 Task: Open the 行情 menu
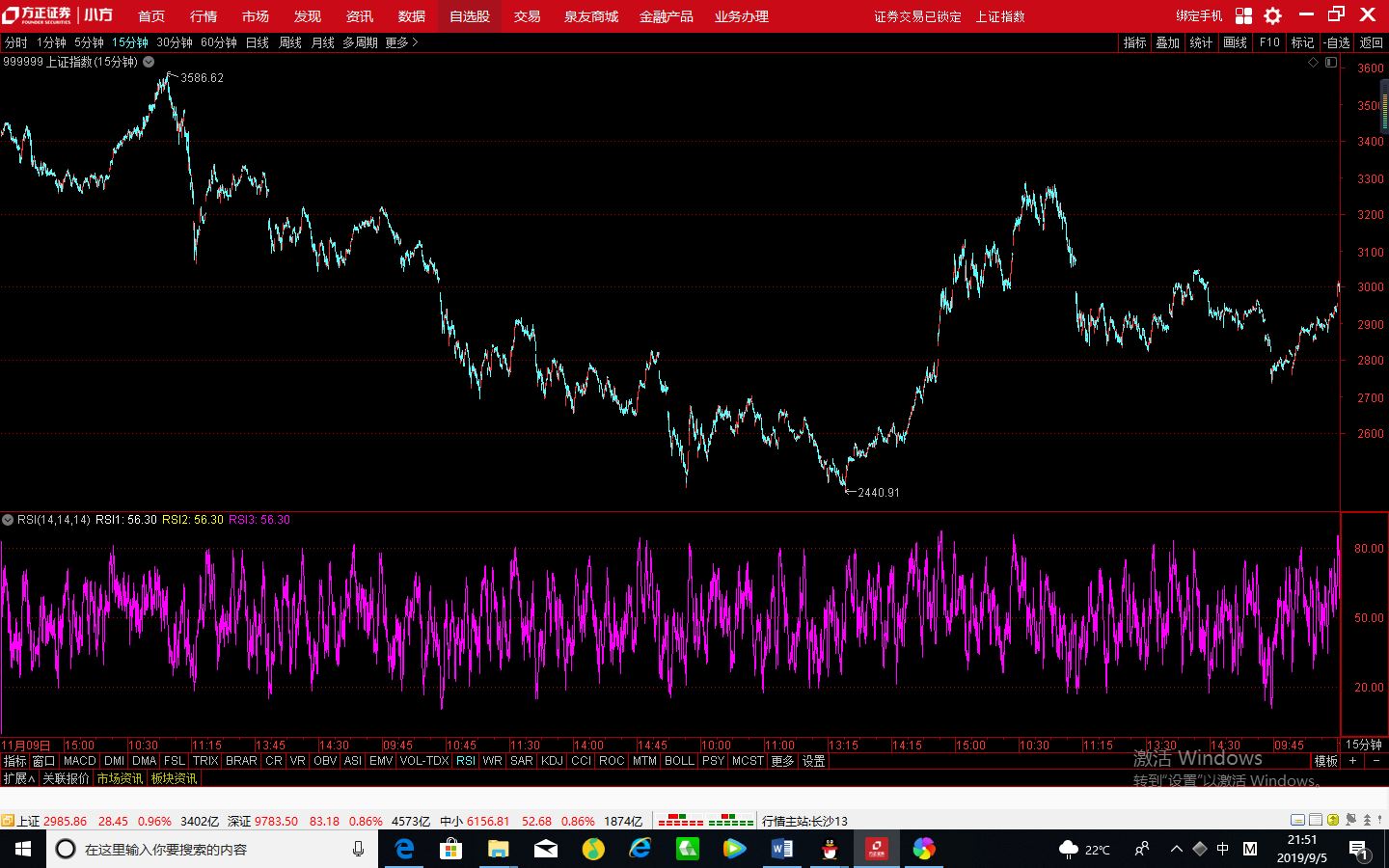coord(204,16)
